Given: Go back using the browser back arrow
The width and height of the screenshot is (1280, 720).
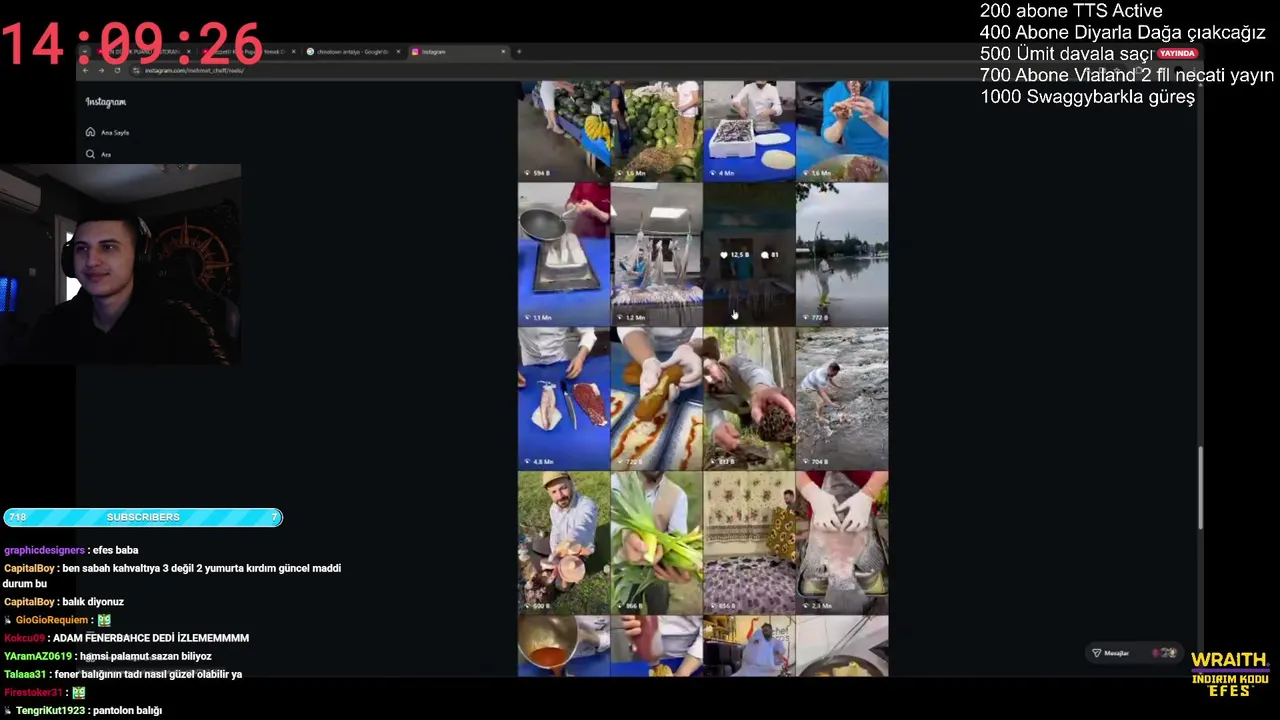Looking at the screenshot, I should (85, 70).
